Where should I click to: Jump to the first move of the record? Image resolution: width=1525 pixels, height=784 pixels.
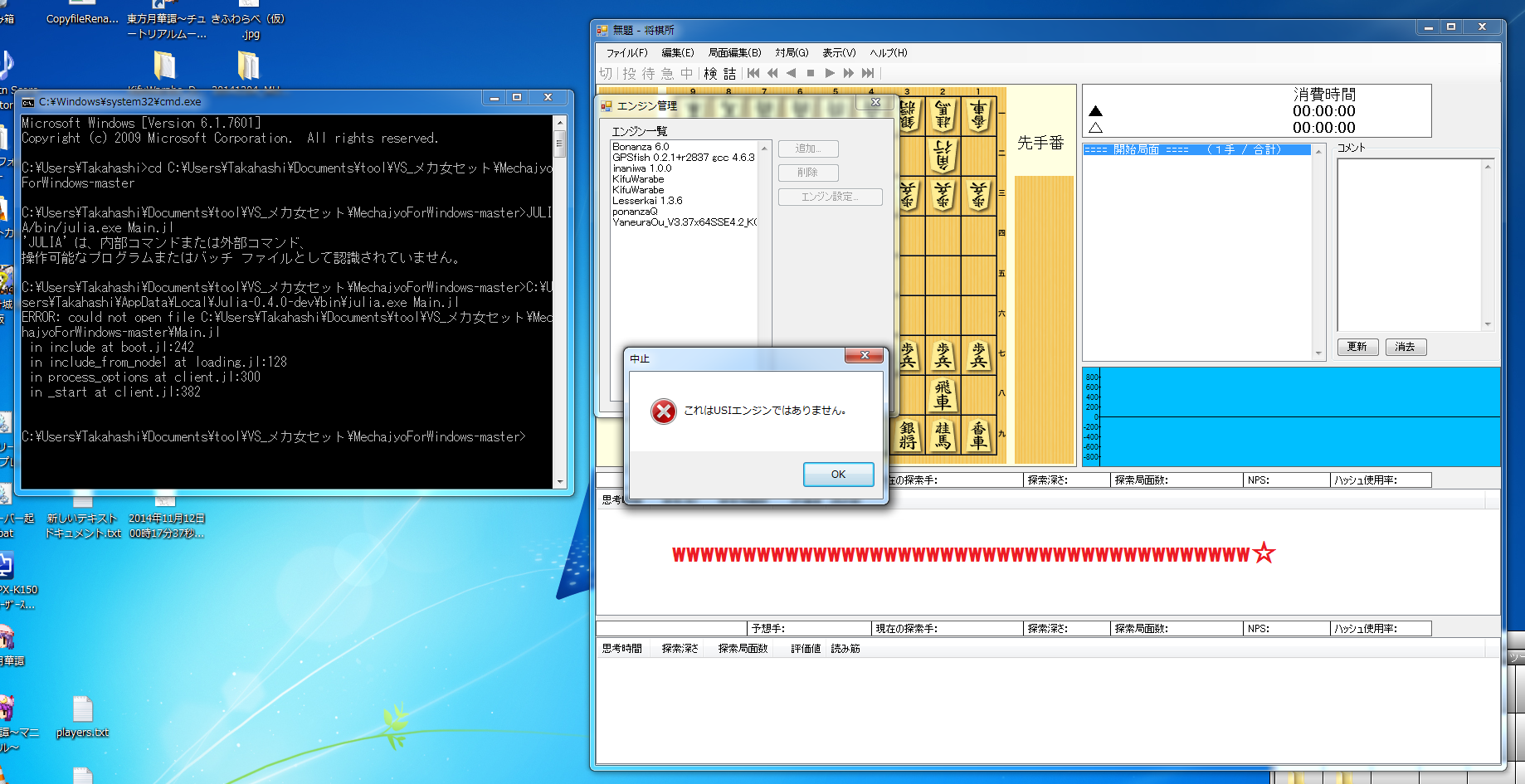[753, 73]
